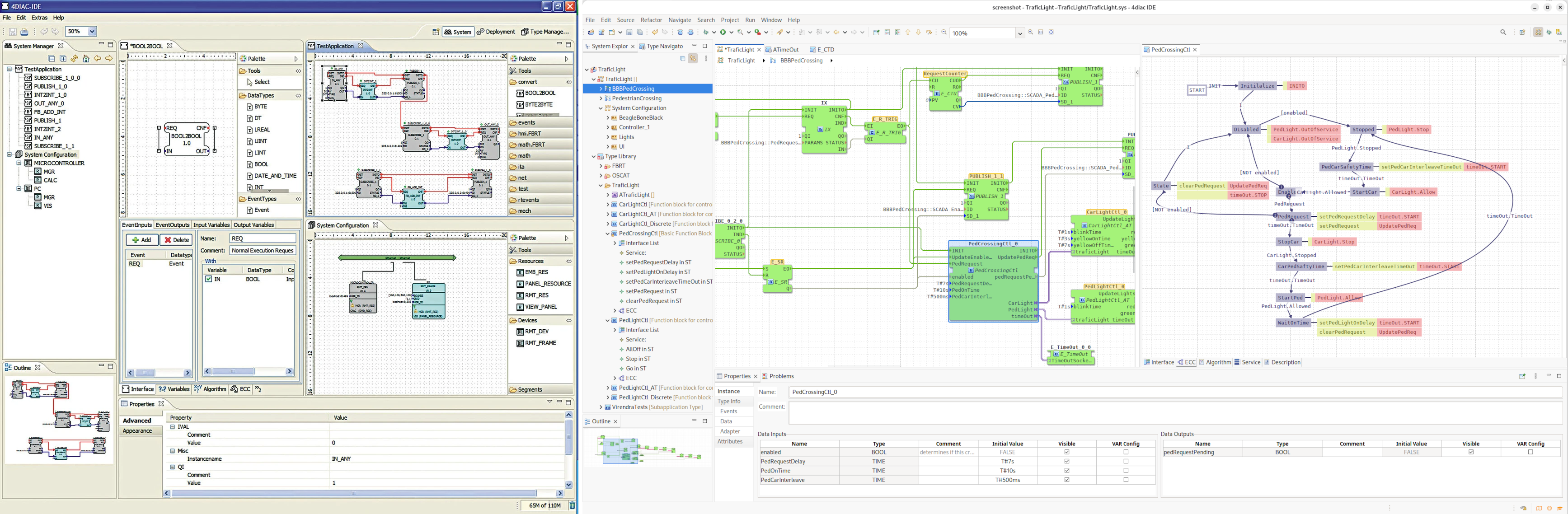The width and height of the screenshot is (1568, 514).
Task: Click the save icon in the old 4DIAC-IDE toolbar
Action: pos(12,32)
